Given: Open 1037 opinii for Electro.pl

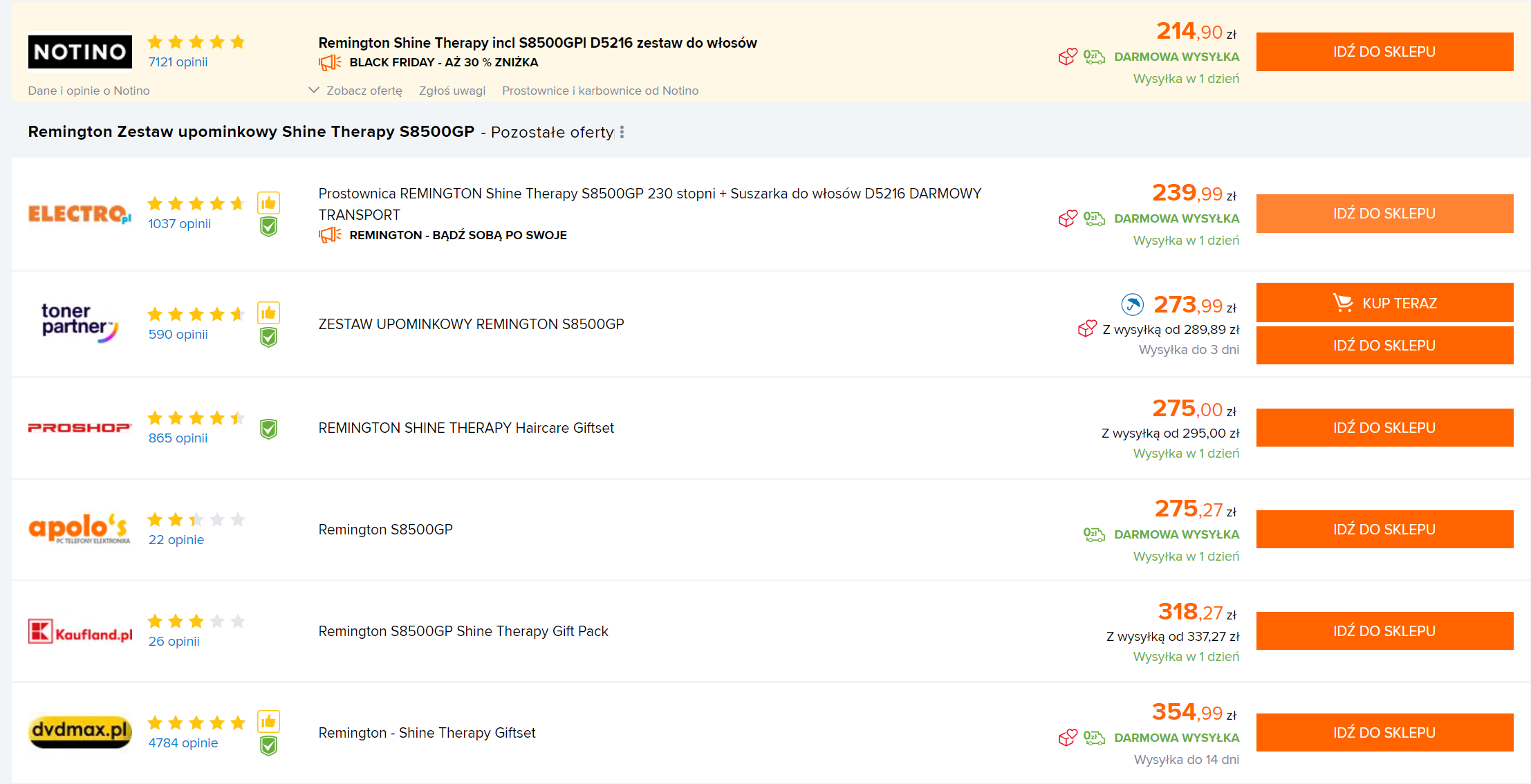Looking at the screenshot, I should click(180, 224).
